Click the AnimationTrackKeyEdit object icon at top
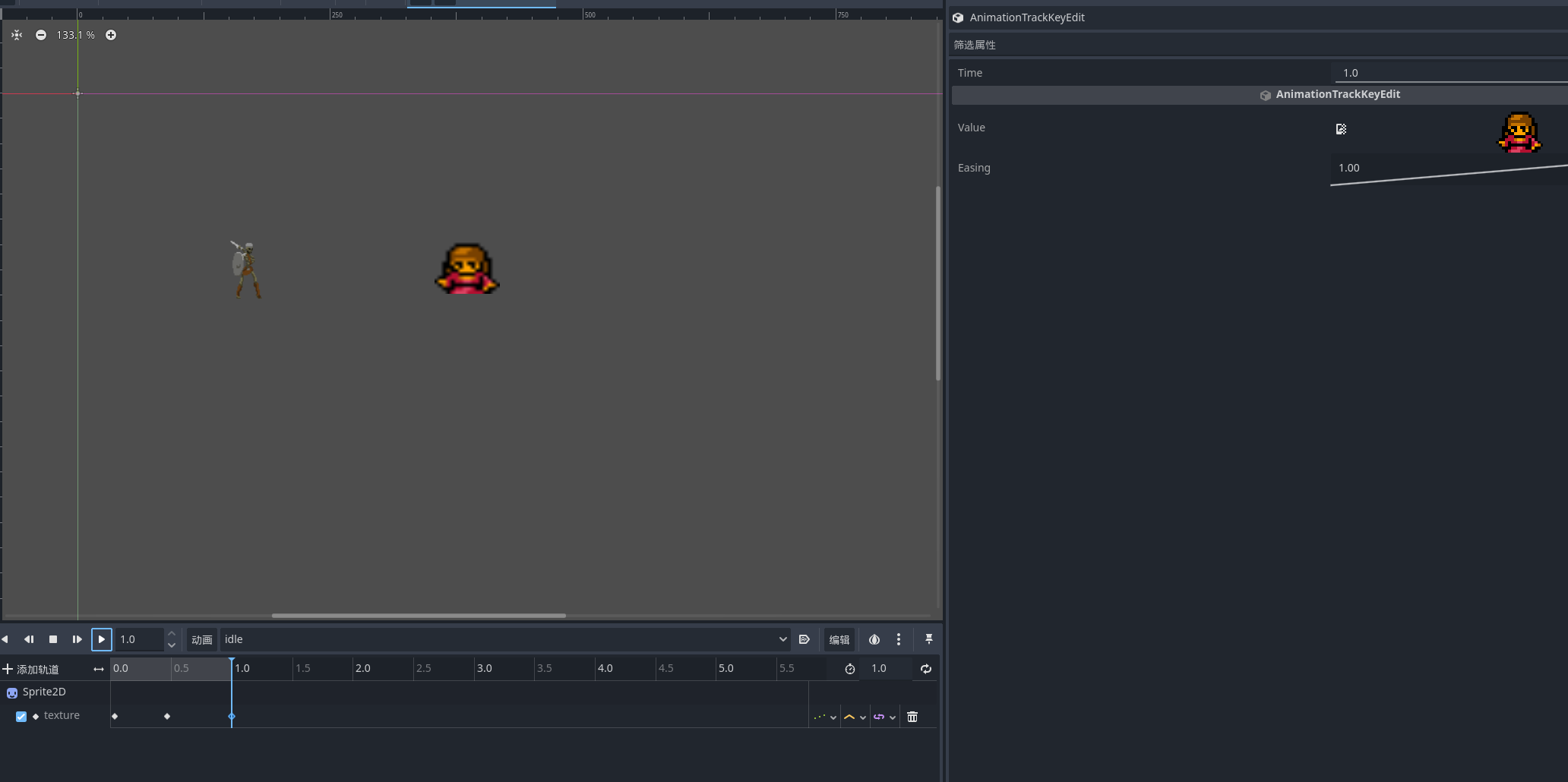 pyautogui.click(x=958, y=17)
